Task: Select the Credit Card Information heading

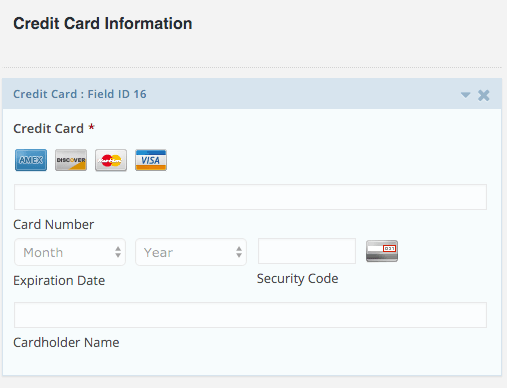Action: [103, 23]
